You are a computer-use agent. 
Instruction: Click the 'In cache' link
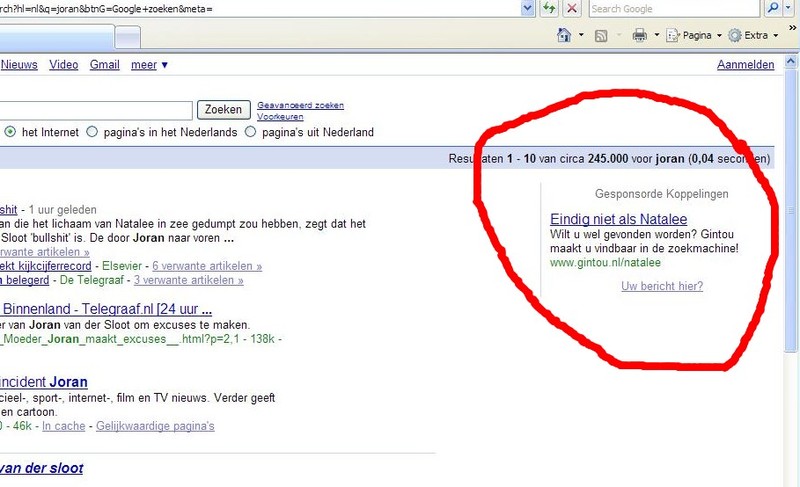click(x=64, y=426)
